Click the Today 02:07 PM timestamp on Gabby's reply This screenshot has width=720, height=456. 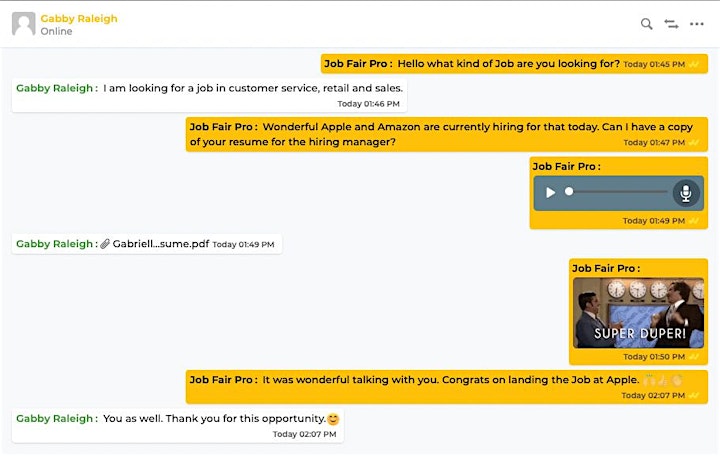coord(304,434)
